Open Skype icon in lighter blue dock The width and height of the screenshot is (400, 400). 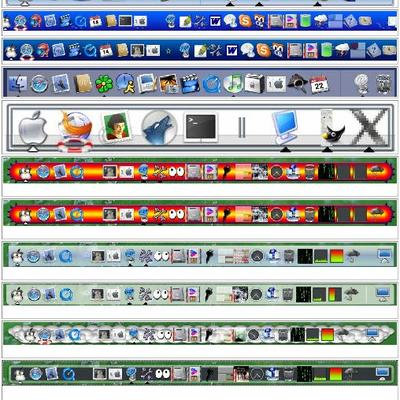[245, 21]
